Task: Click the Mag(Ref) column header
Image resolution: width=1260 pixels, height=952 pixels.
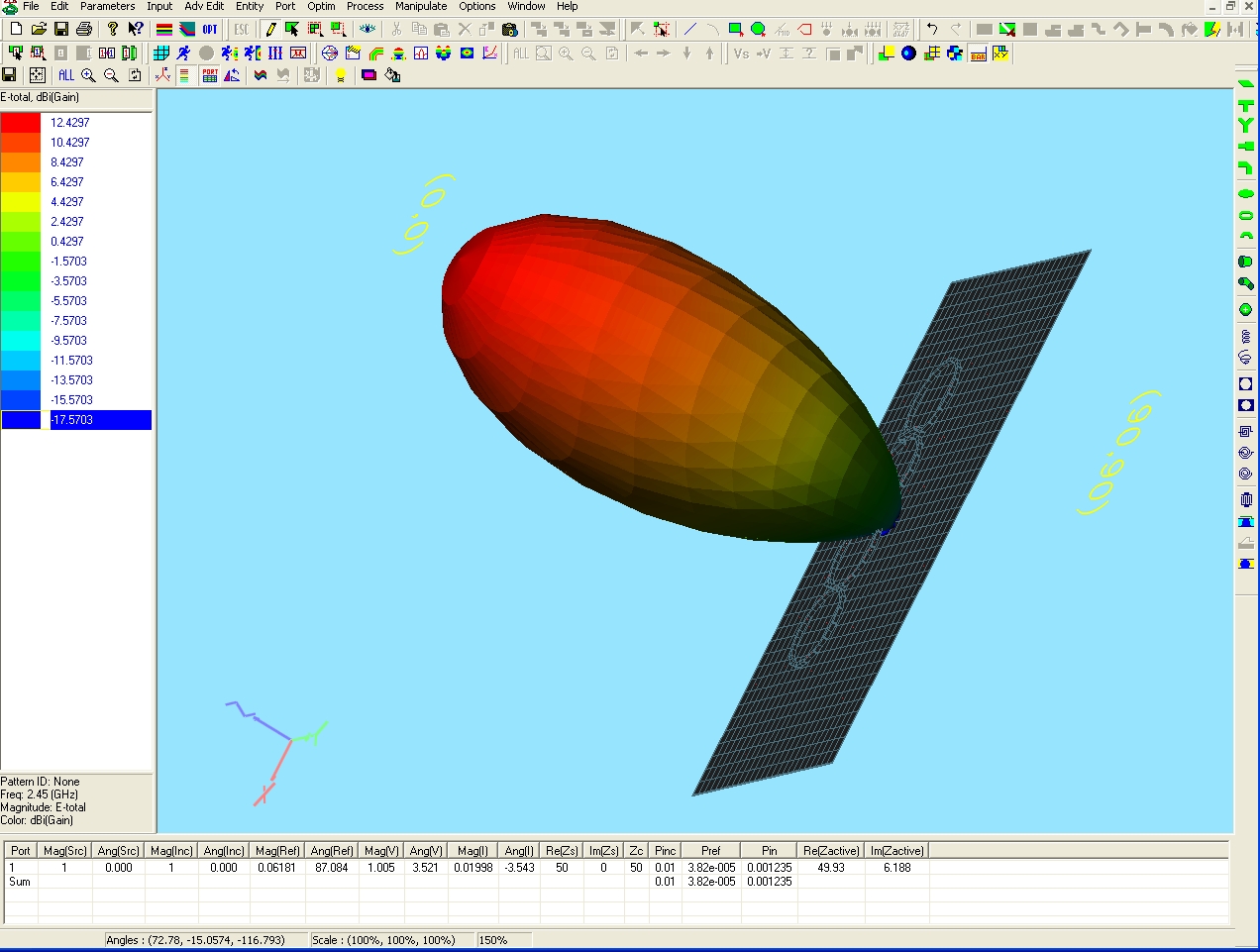Action: coord(277,851)
